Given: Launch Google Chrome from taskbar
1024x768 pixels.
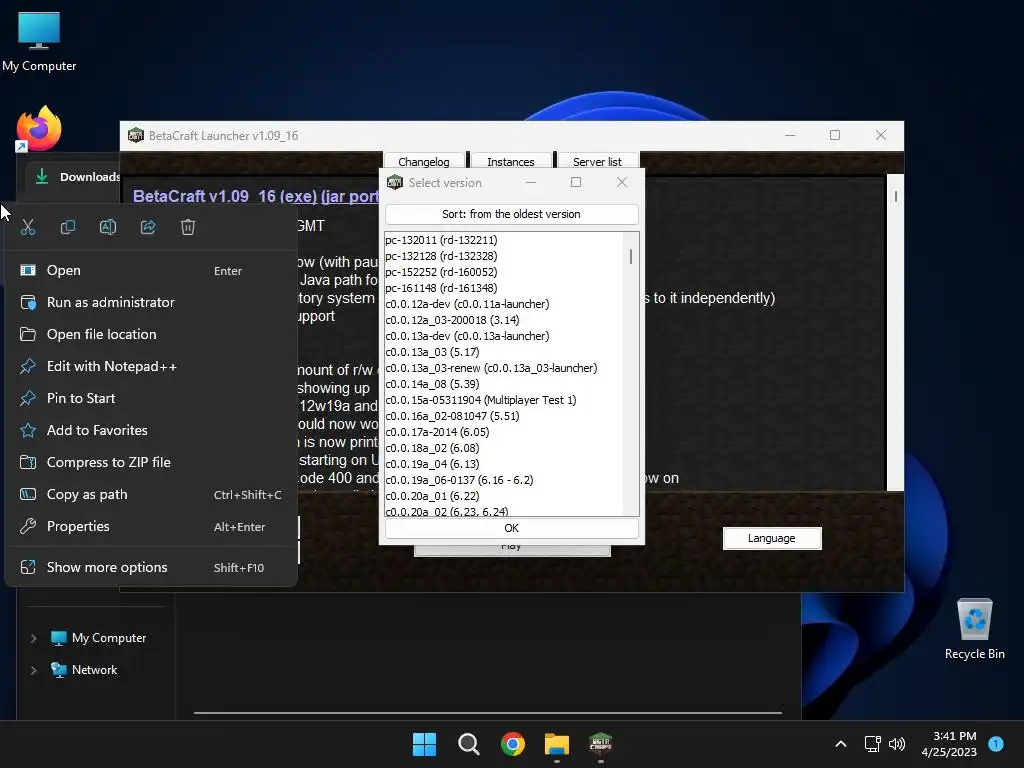Looking at the screenshot, I should [513, 744].
